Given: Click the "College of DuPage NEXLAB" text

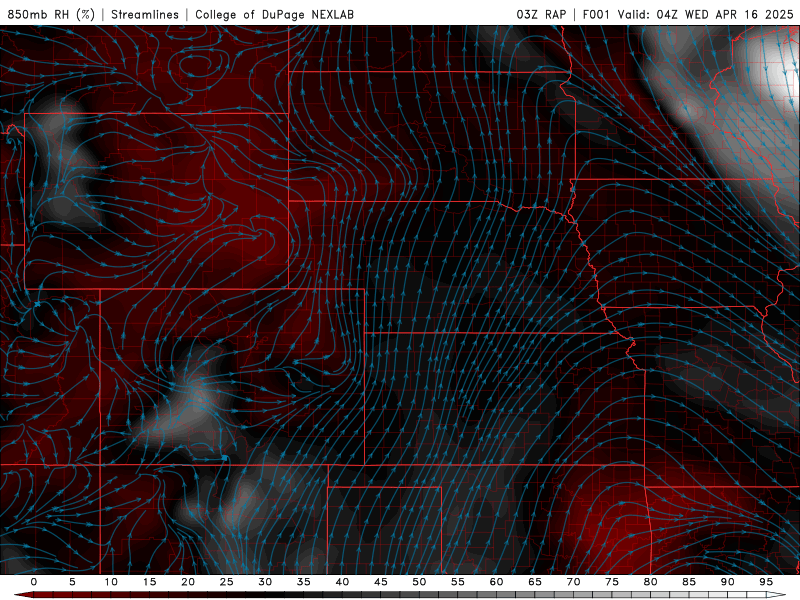Looking at the screenshot, I should [274, 14].
